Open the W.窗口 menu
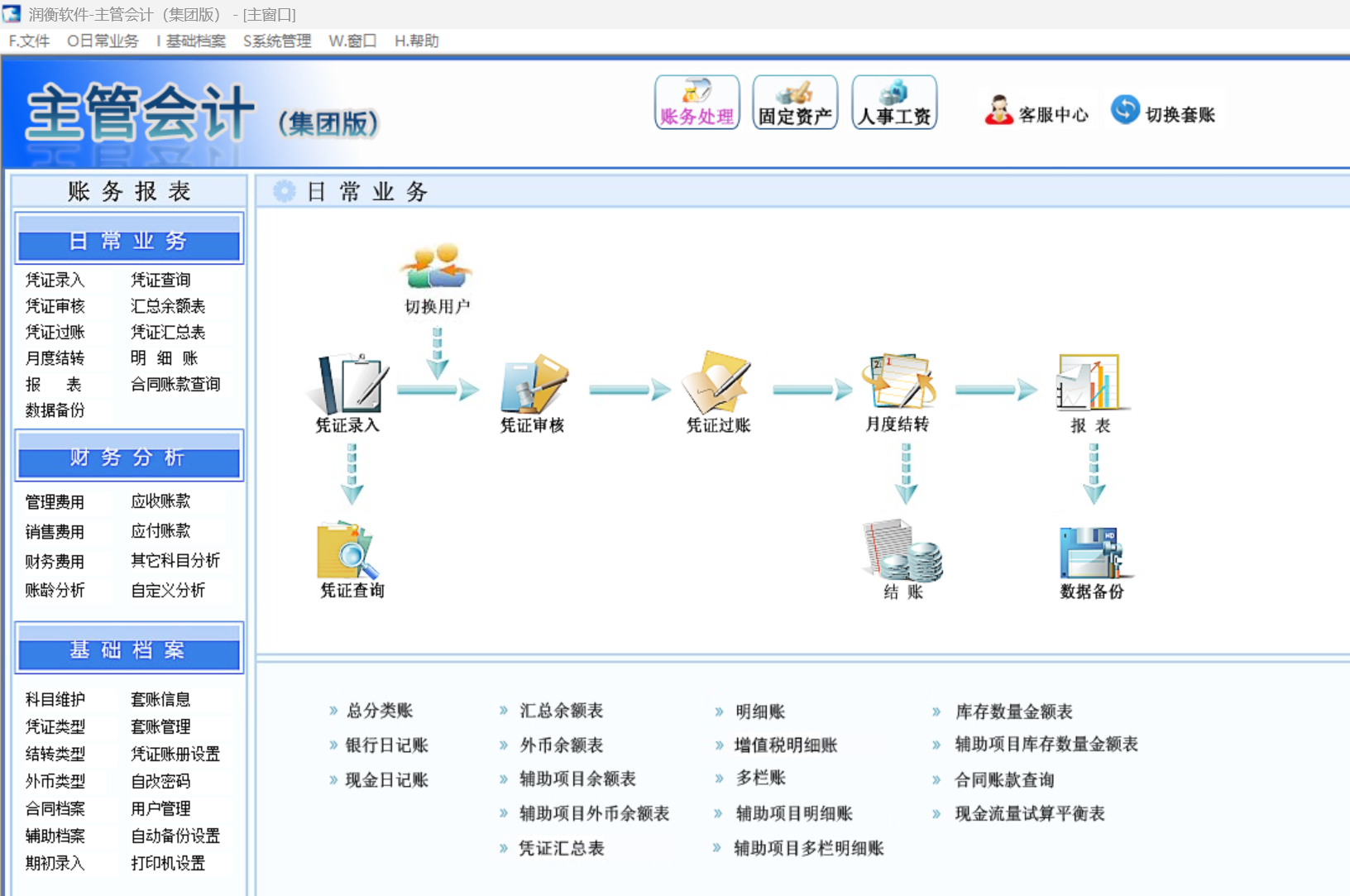 352,41
